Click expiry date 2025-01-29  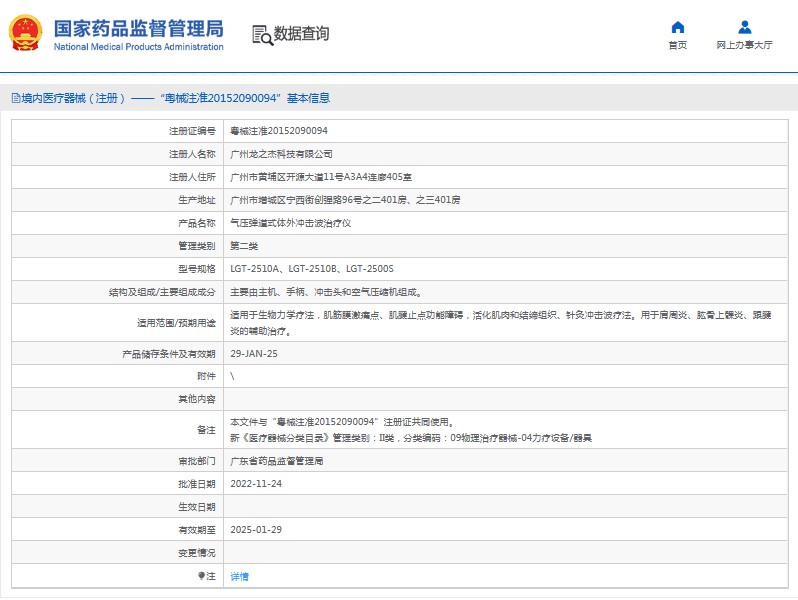point(255,530)
